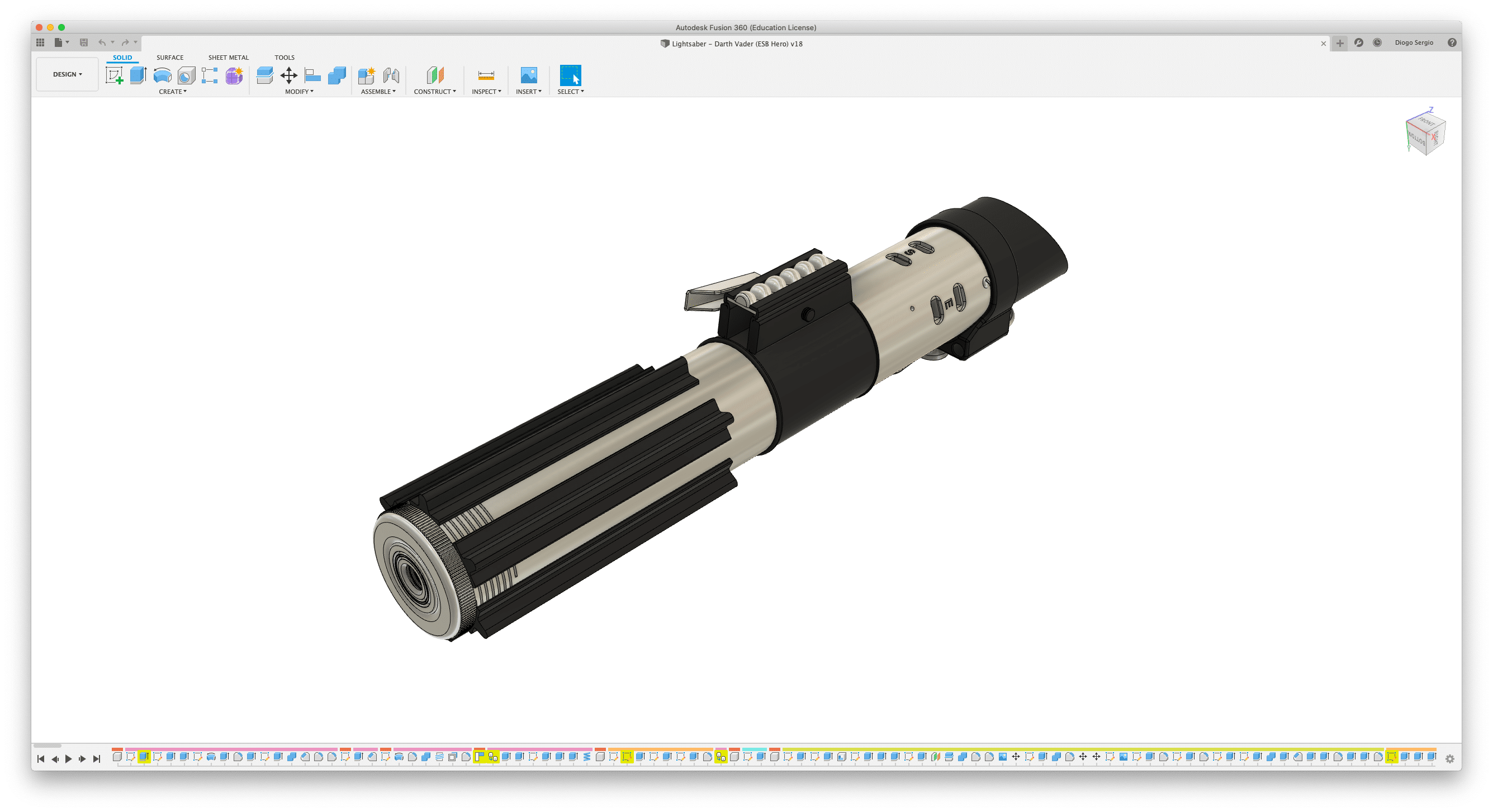This screenshot has width=1493, height=812.
Task: Select the midplane construction feature in the timeline
Action: tap(936, 756)
